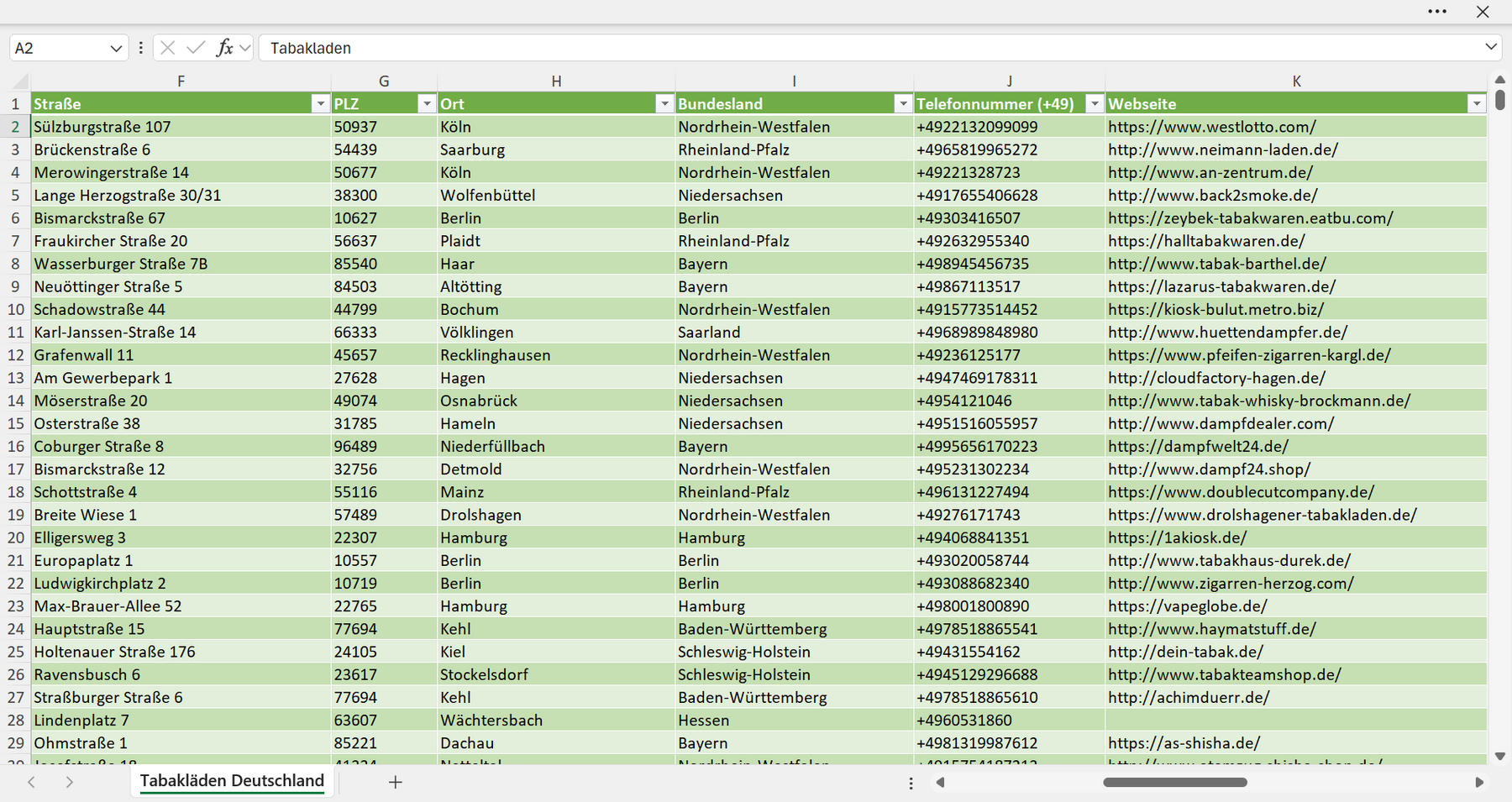This screenshot has width=1512, height=802.
Task: Open the Bundesland filter dropdown
Action: tap(903, 103)
